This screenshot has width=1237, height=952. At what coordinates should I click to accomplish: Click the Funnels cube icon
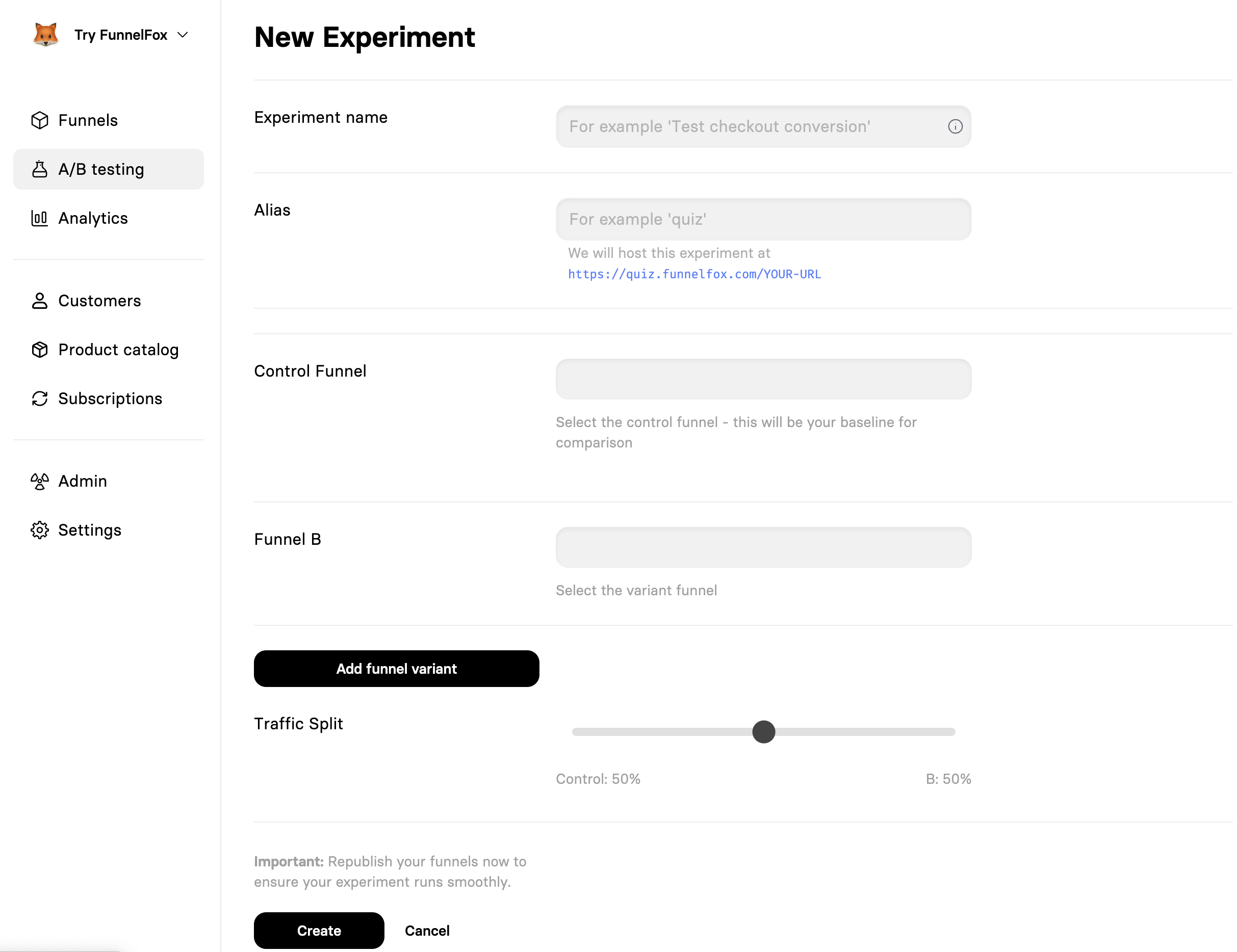coord(40,120)
